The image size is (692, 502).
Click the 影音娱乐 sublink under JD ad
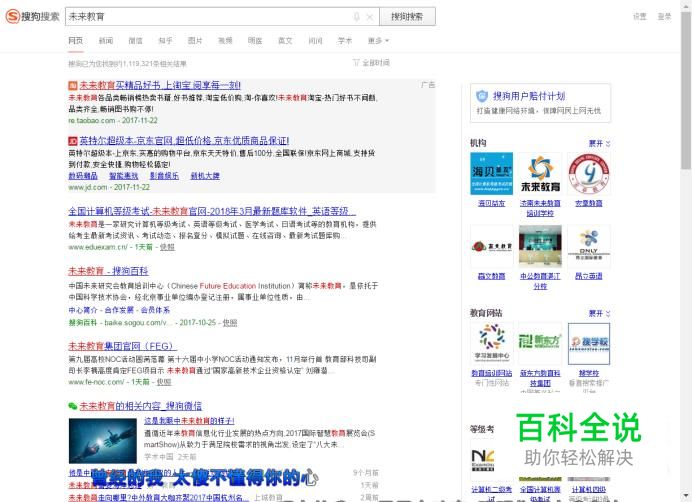[x=164, y=176]
